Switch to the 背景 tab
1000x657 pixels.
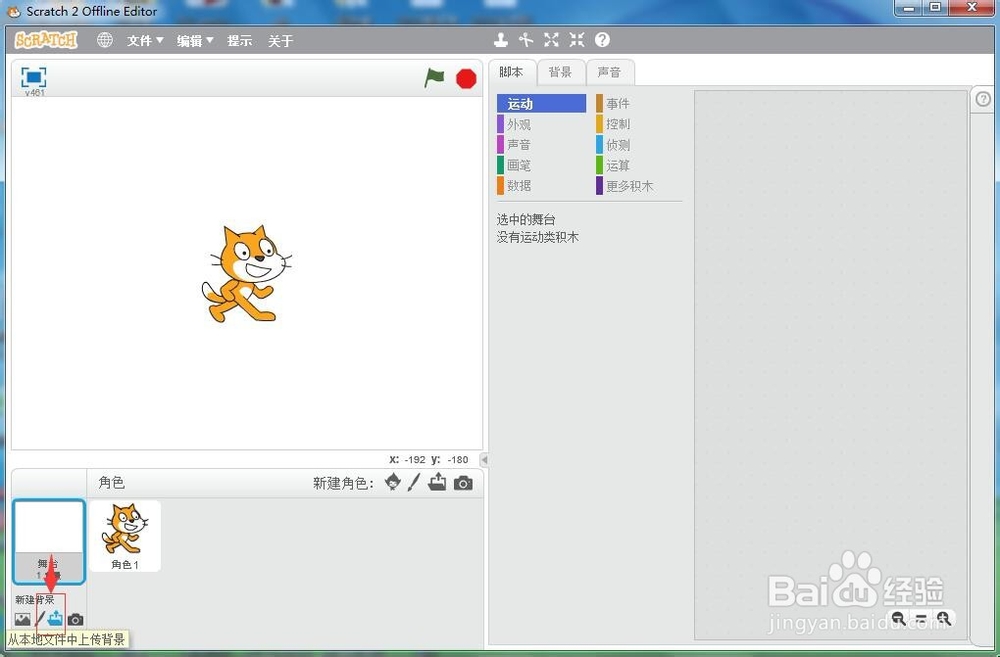point(561,72)
